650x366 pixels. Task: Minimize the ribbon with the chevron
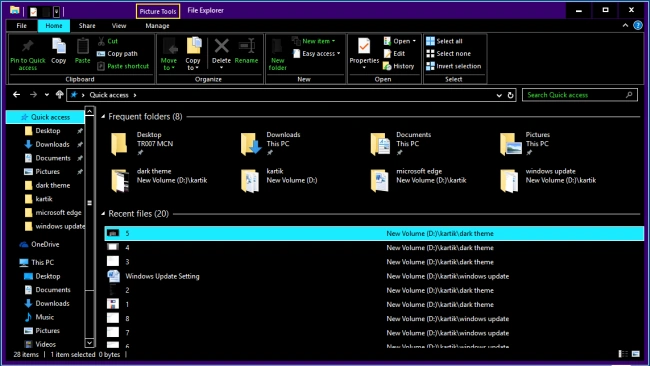point(625,25)
